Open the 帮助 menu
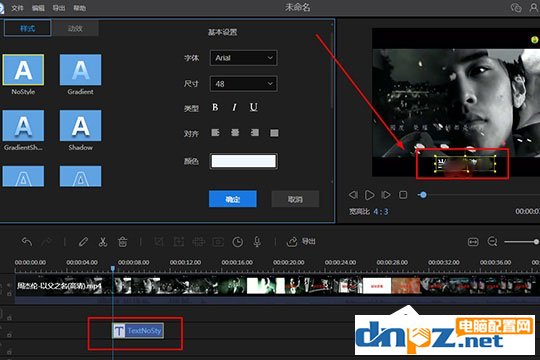 pyautogui.click(x=80, y=8)
